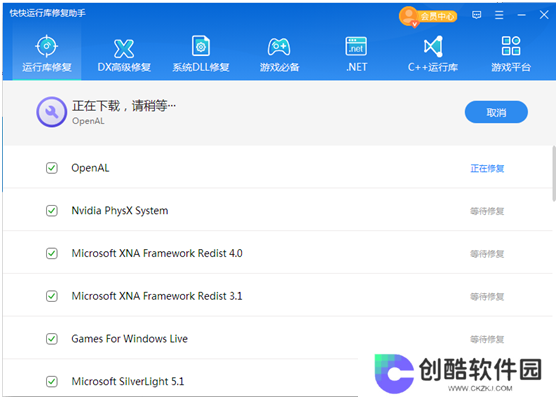Close the repair assistant window
Viewport: 558px width, 399px height.
pos(544,15)
